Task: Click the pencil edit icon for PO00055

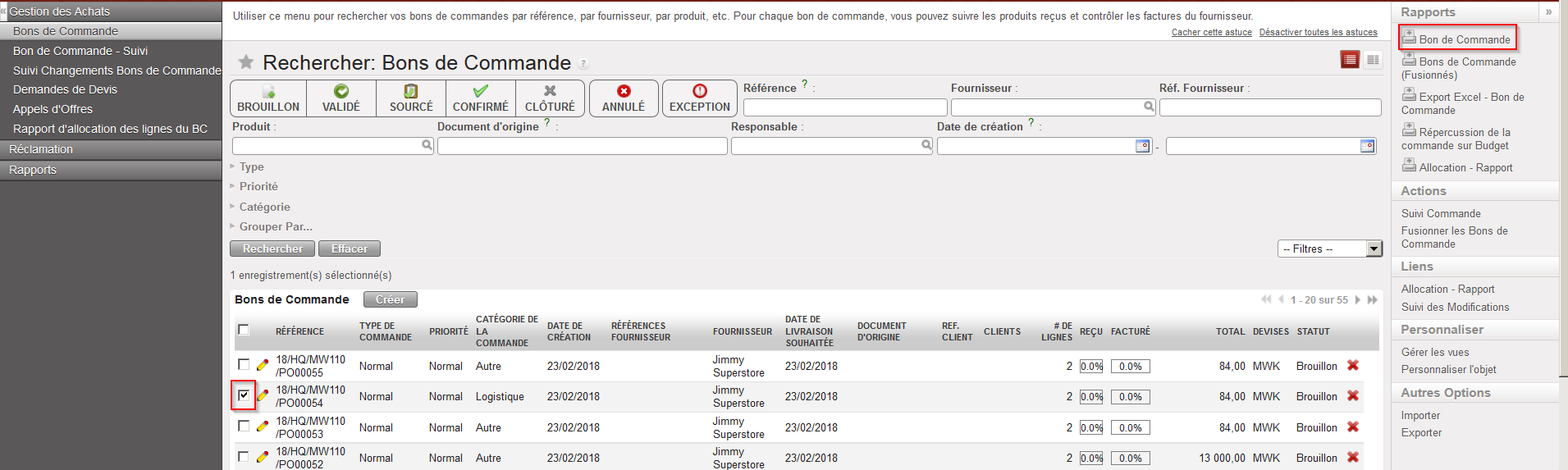Action: pos(263,365)
